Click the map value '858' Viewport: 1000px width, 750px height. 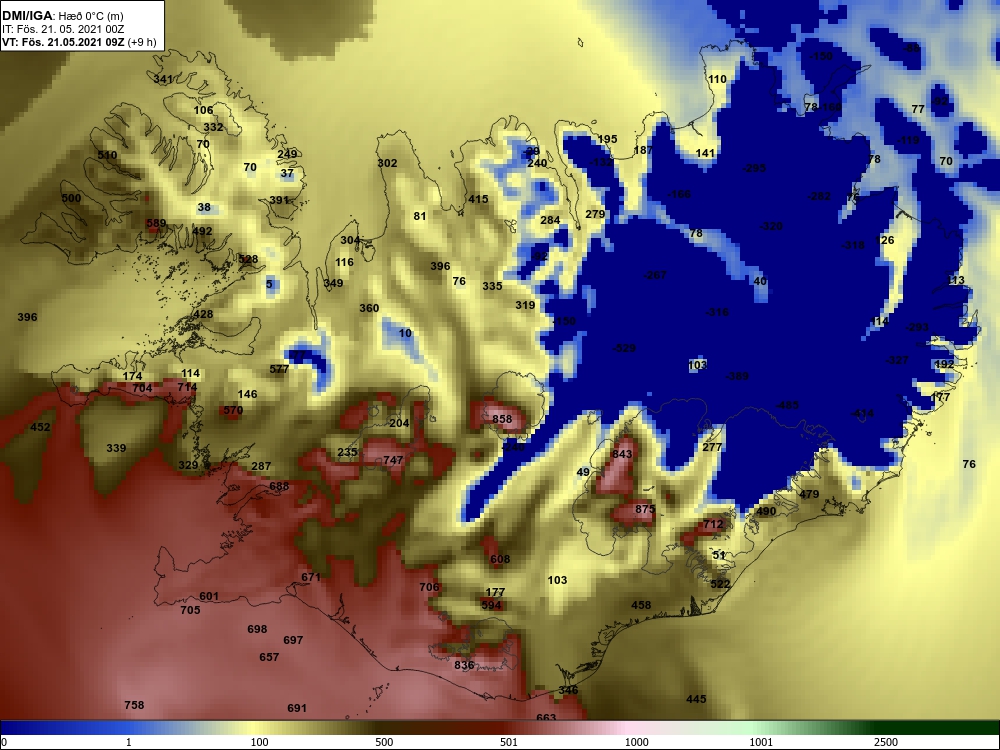pyautogui.click(x=502, y=419)
